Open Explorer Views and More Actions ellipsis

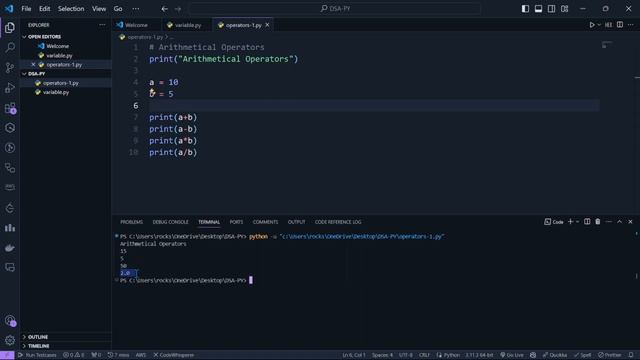click(102, 25)
